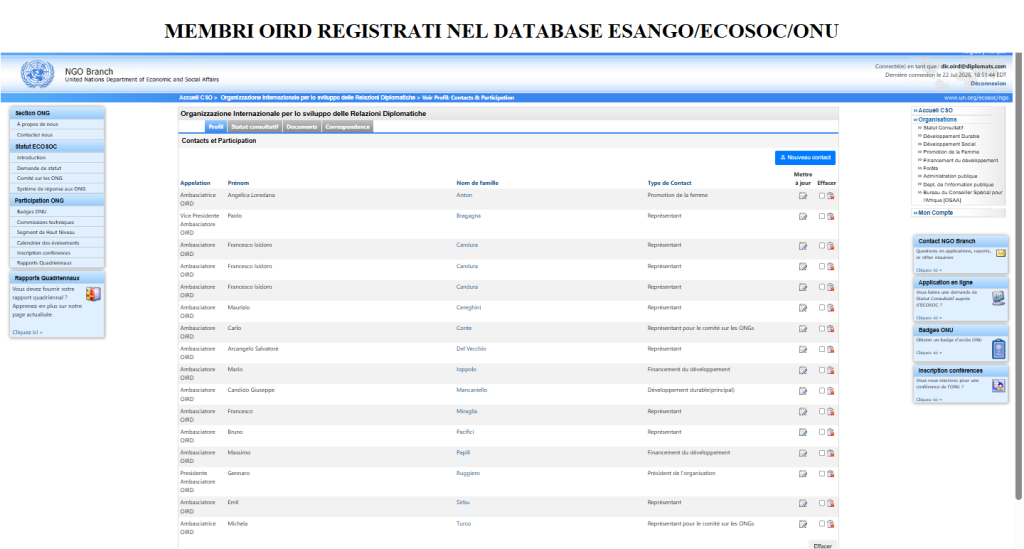The width and height of the screenshot is (1024, 549).
Task: Click Cliquez ici in Rapports Quadriennaux box
Action: [x=27, y=332]
